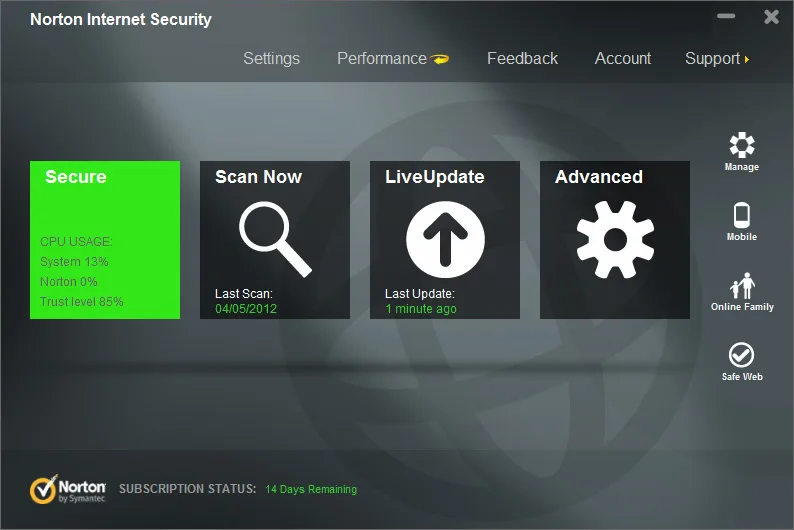Run LiveUpdate via the up-arrow icon

click(x=445, y=239)
